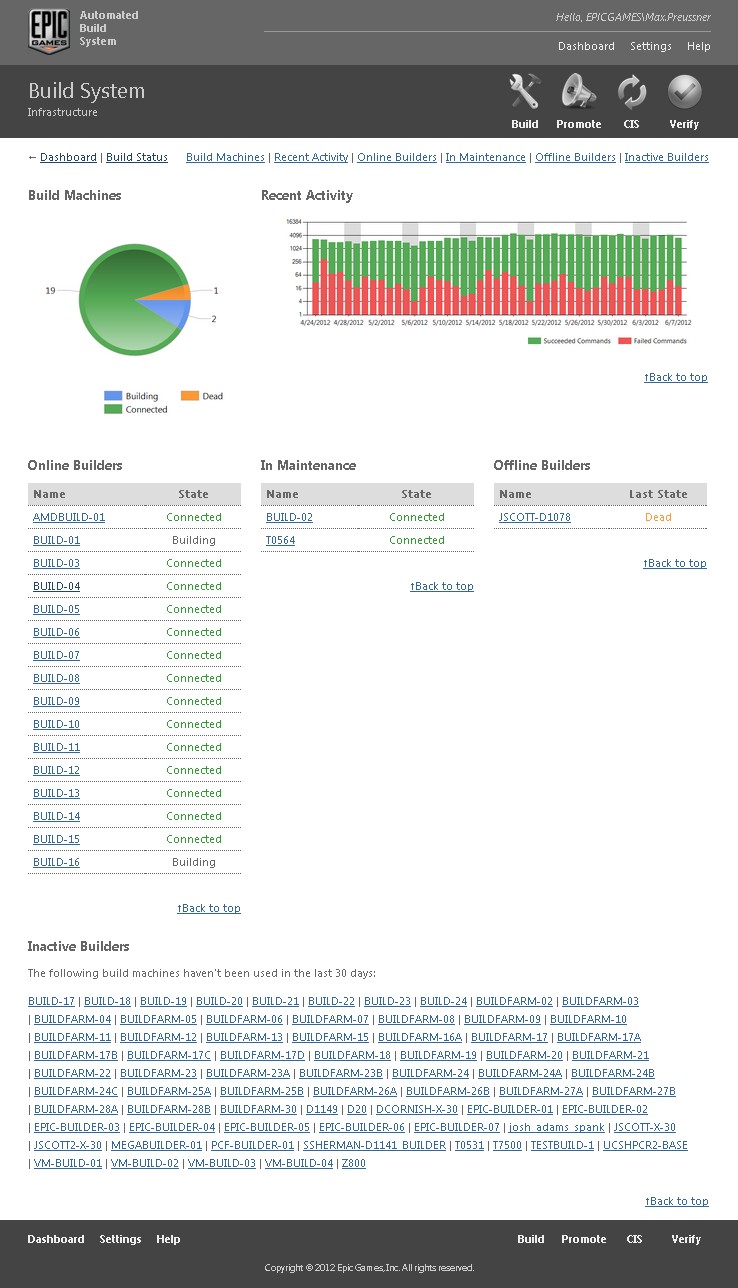Click the orange Dead state of JSCOTT-D1078
738x1288 pixels.
[x=658, y=517]
